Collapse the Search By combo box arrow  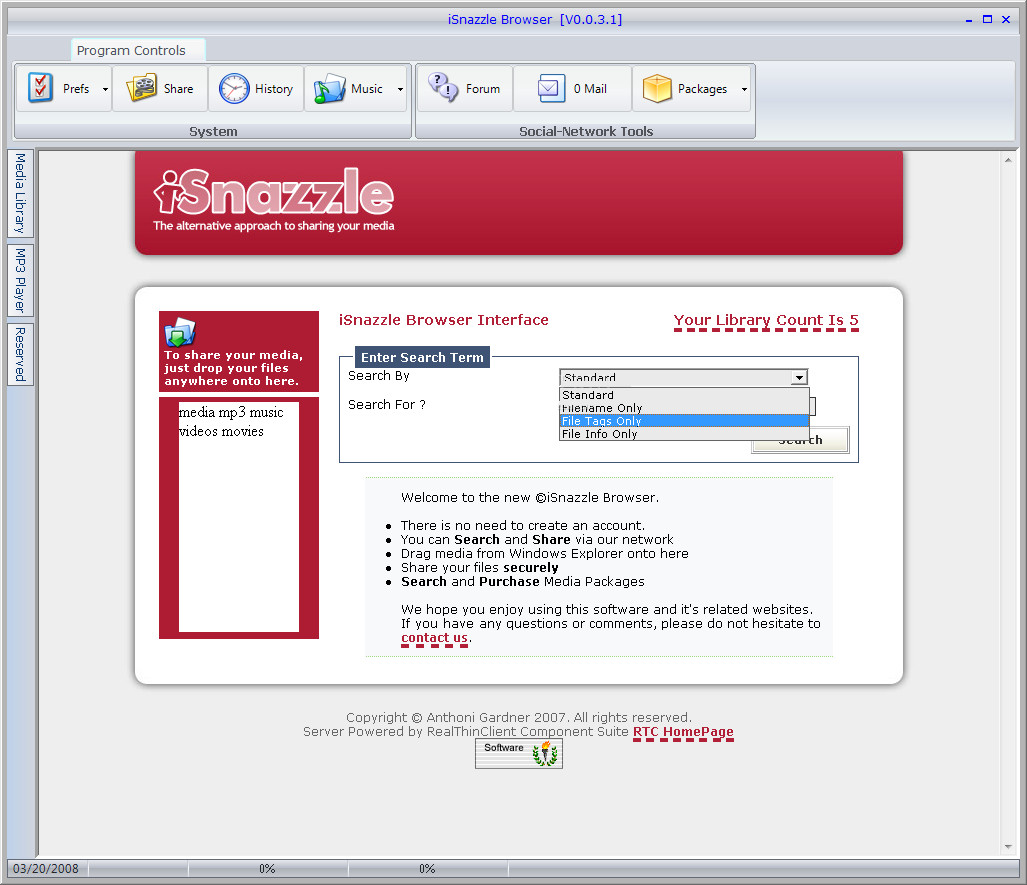(799, 377)
